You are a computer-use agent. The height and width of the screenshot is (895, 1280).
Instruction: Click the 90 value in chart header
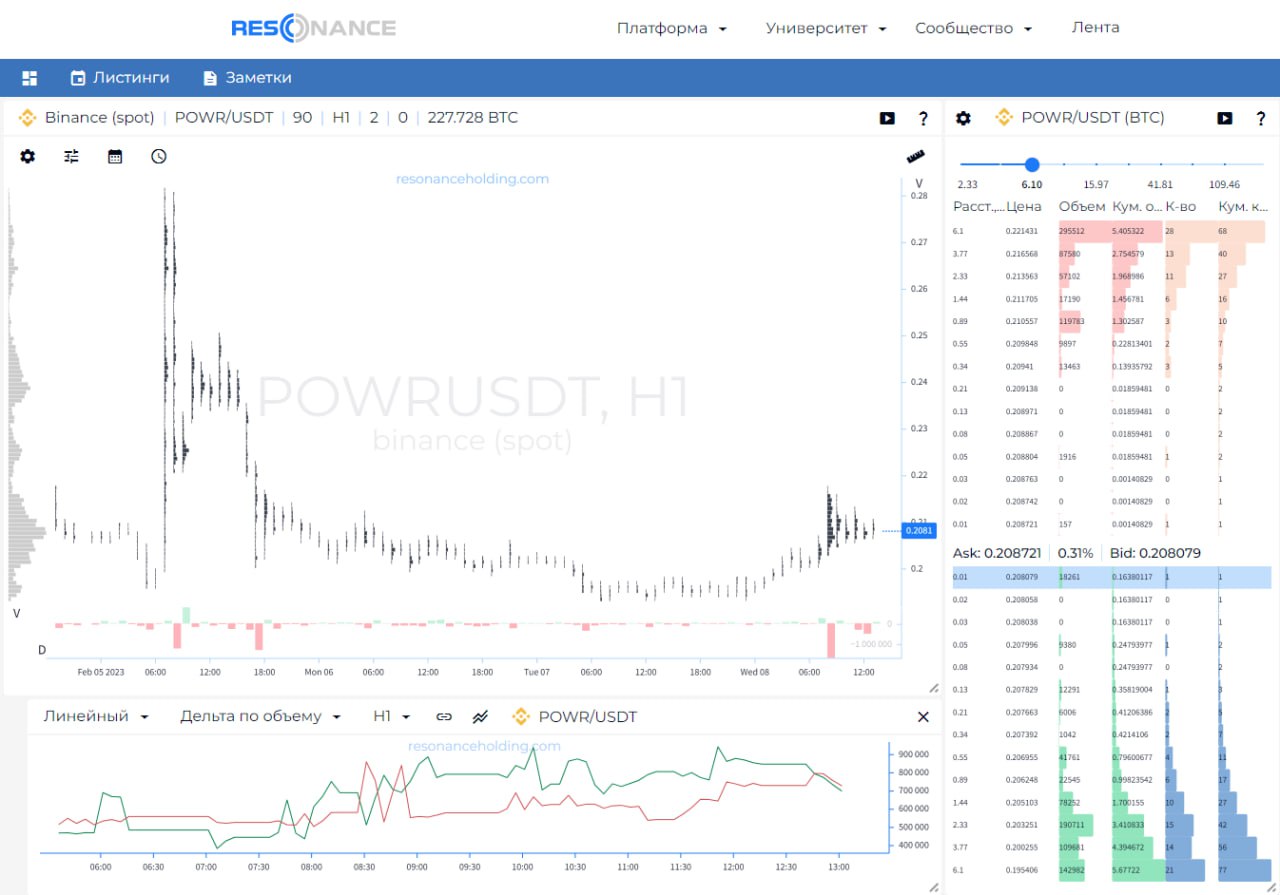(302, 118)
